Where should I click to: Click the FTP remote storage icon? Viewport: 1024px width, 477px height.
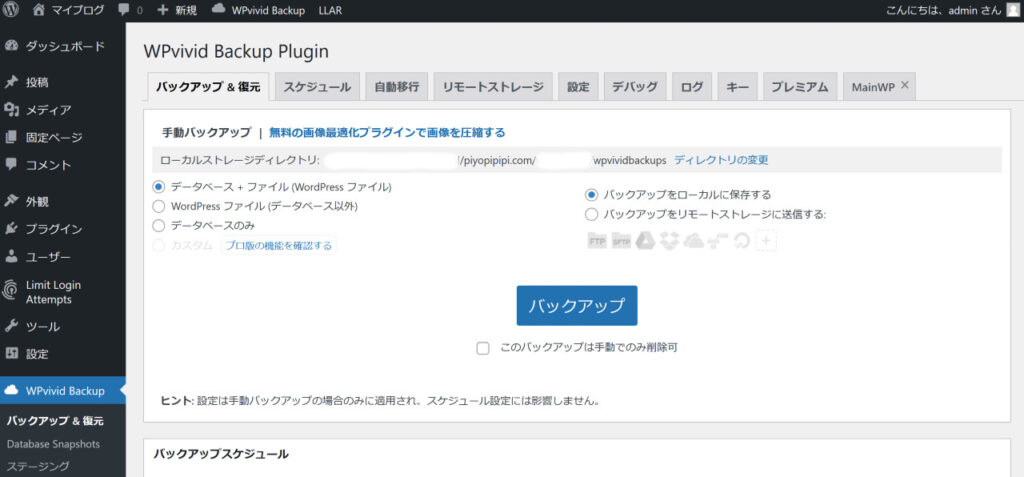597,241
